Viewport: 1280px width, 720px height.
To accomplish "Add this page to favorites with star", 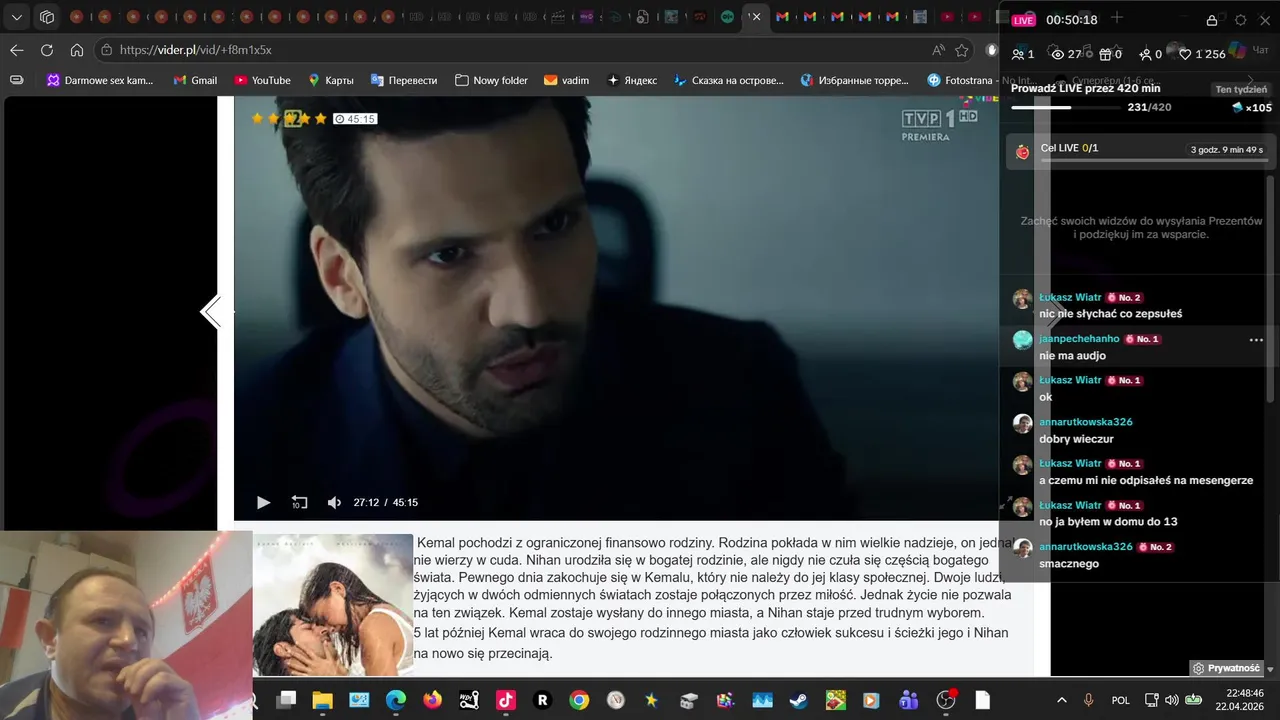I will click(962, 50).
